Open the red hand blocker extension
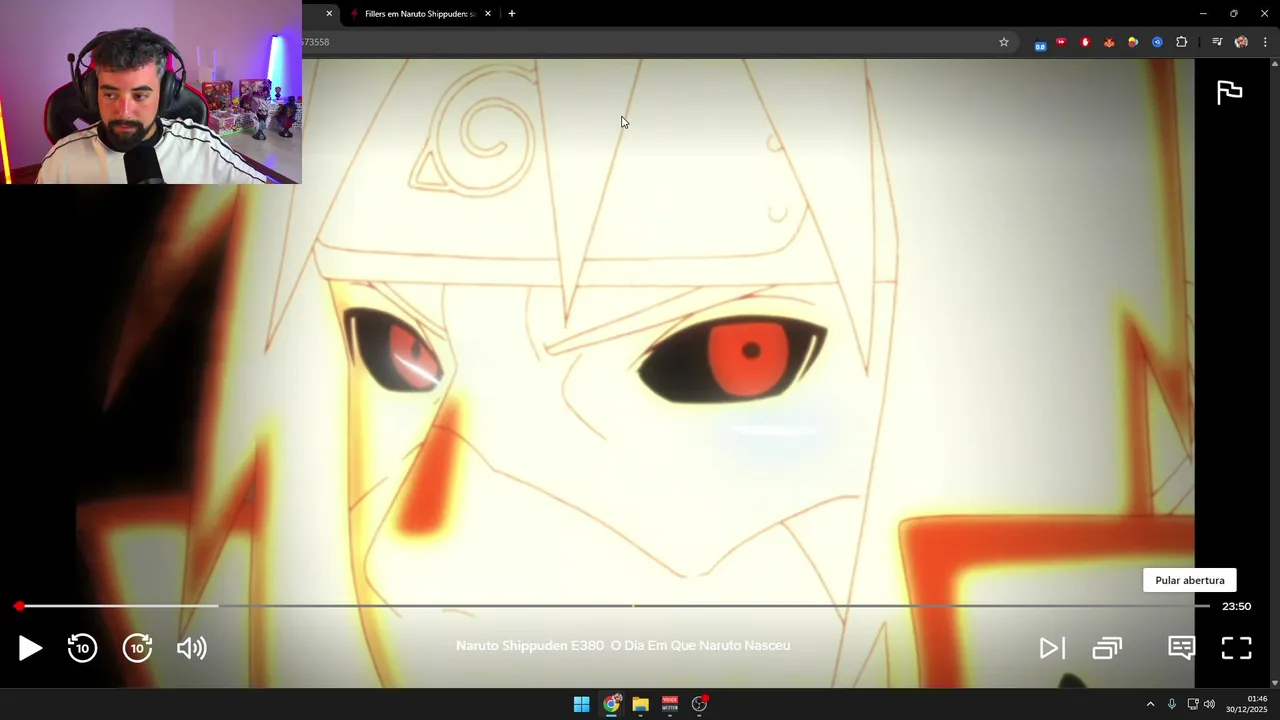Screen dimensions: 1280x720 1085,42
